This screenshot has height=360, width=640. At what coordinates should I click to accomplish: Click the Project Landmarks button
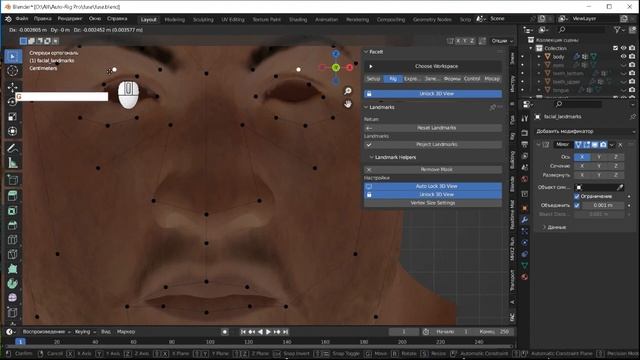pyautogui.click(x=433, y=144)
